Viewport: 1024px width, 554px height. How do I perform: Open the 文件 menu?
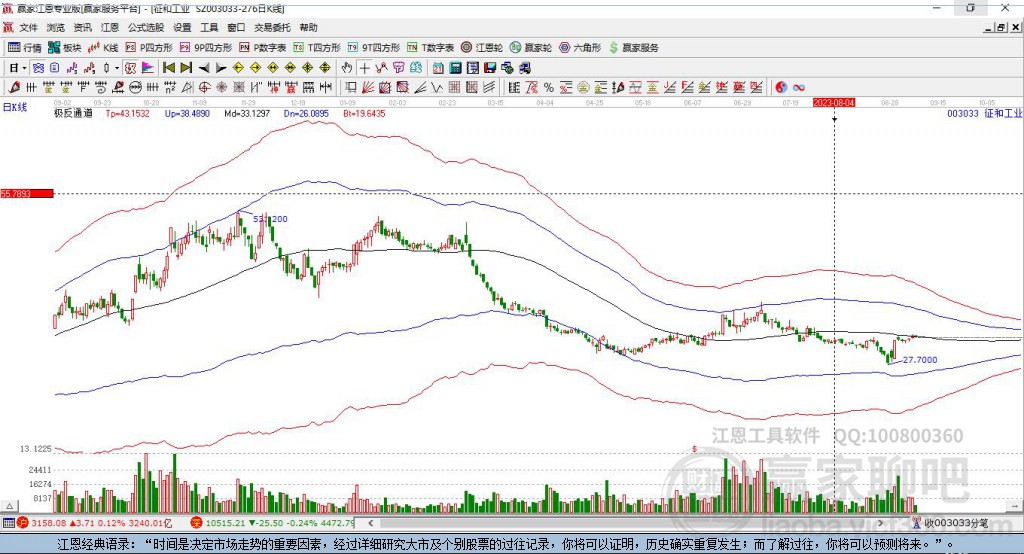[x=29, y=27]
